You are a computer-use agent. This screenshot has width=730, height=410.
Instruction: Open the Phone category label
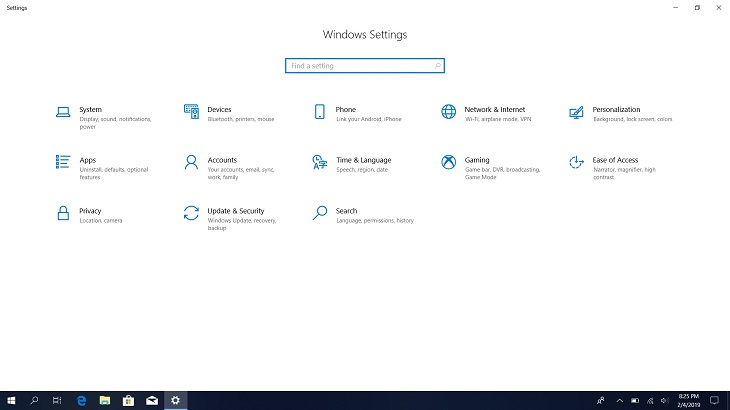(345, 109)
